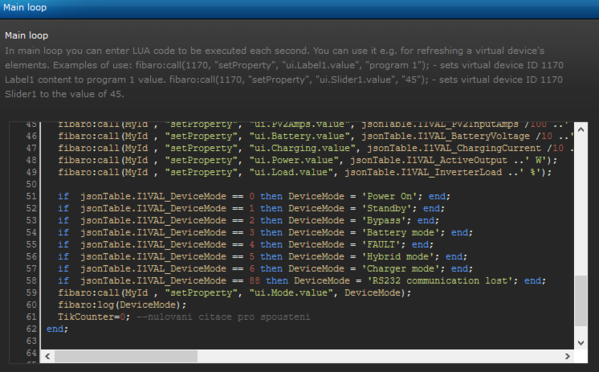Viewport: 599px width, 372px height.
Task: Click the horizontal scrollbar right arrow
Action: 567,356
